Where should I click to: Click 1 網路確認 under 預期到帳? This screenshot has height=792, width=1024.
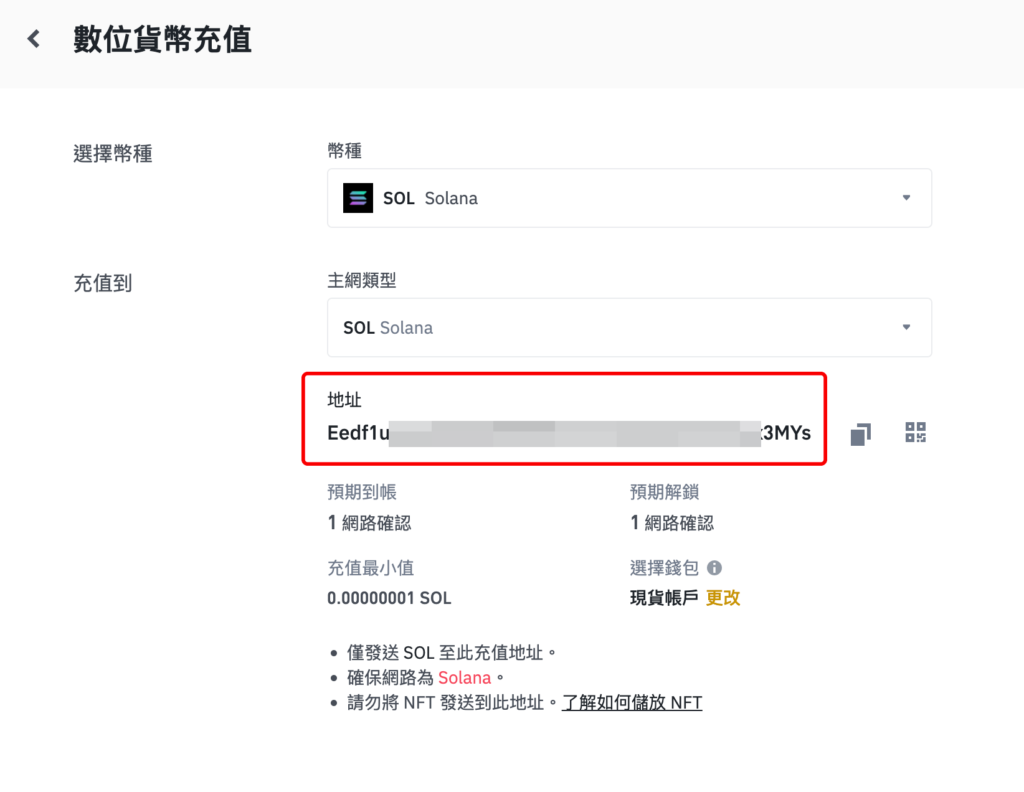coord(370,523)
